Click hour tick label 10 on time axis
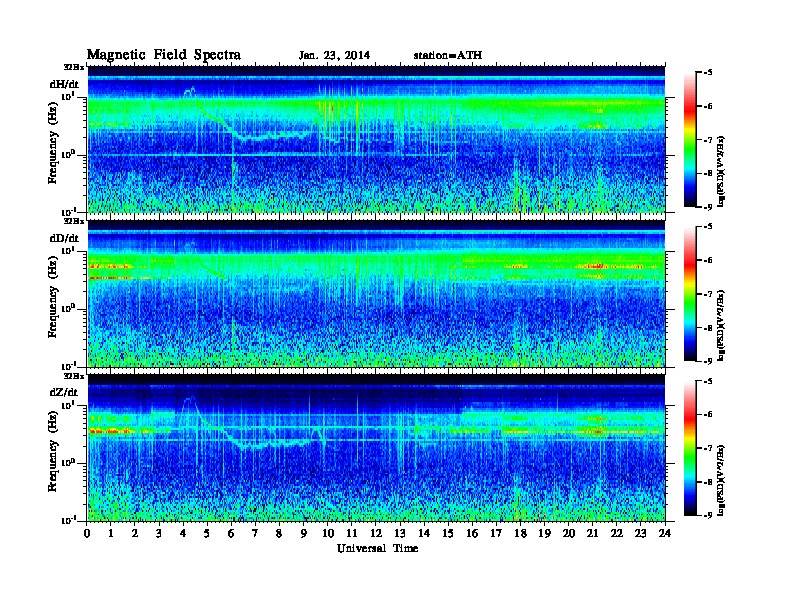Viewport: 792px width, 612px height. (x=328, y=534)
